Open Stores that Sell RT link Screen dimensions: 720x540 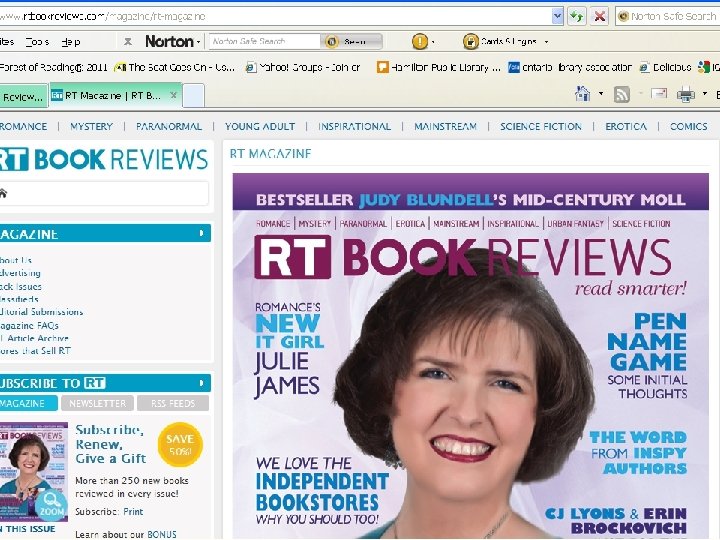(x=35, y=350)
